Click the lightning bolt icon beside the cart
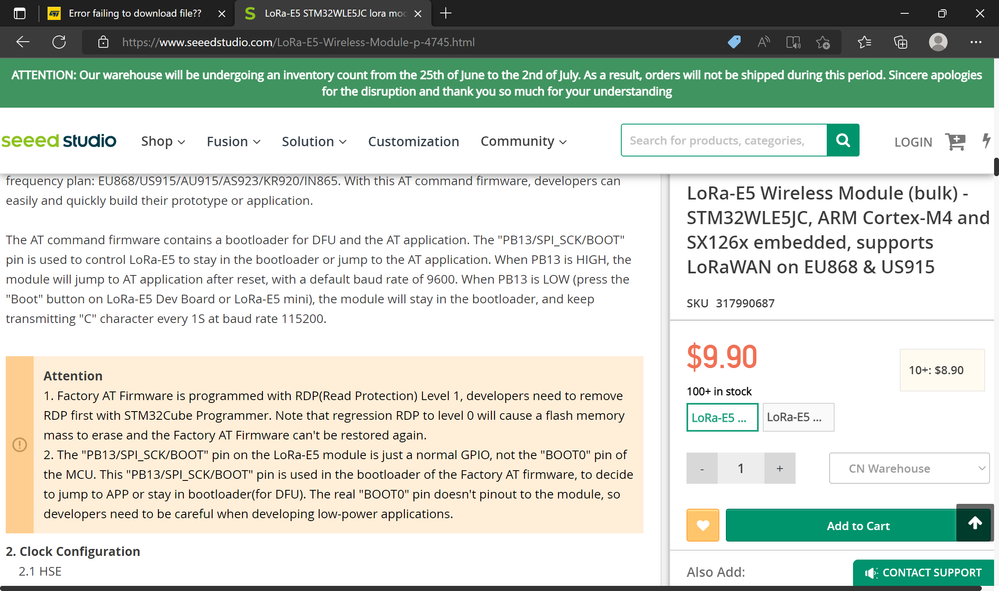This screenshot has height=591, width=999. coord(986,141)
